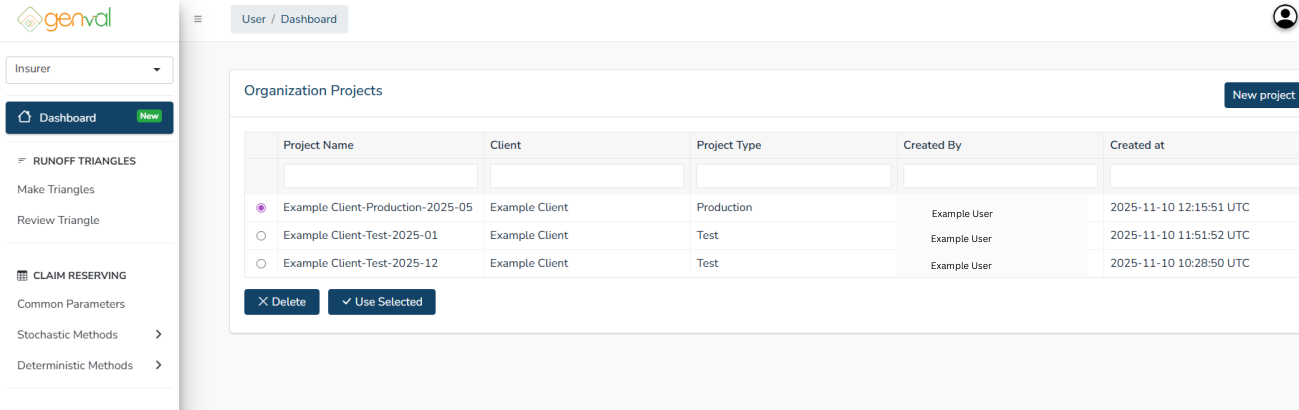Viewport: 1299px width, 410px height.
Task: Click the Organization Projects heading
Action: pyautogui.click(x=313, y=90)
